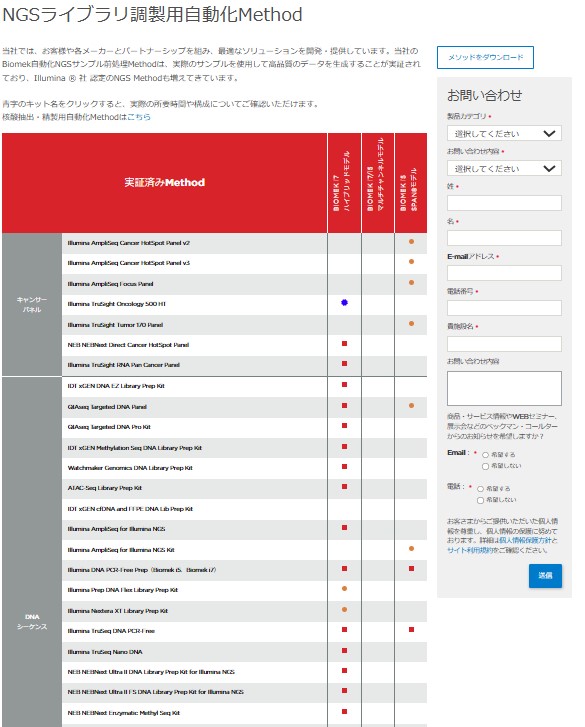585x727 pixels.
Task: Click i7 red square for Illumina DNA PCR-Free Prep
Action: coord(344,568)
